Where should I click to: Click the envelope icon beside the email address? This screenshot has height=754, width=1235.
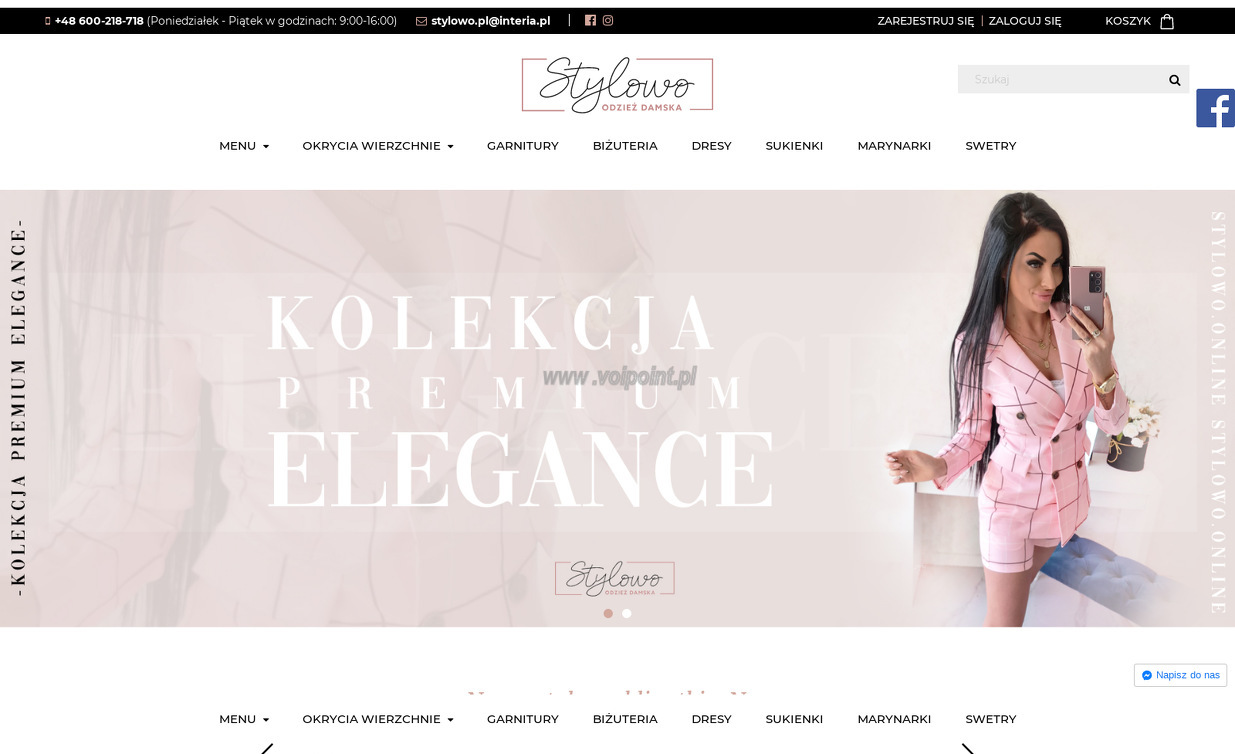421,21
